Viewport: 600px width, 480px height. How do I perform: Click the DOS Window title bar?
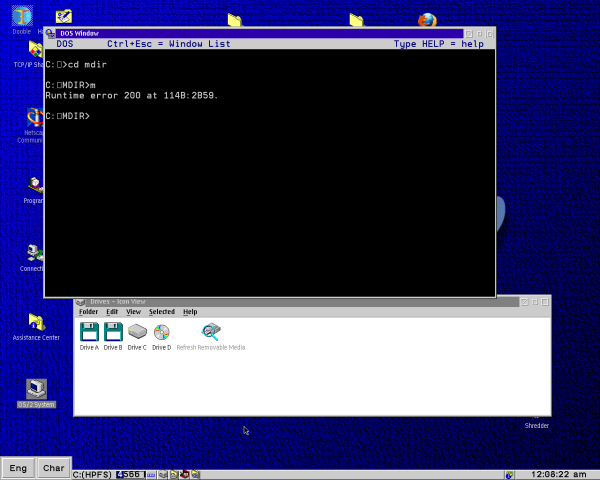260,33
